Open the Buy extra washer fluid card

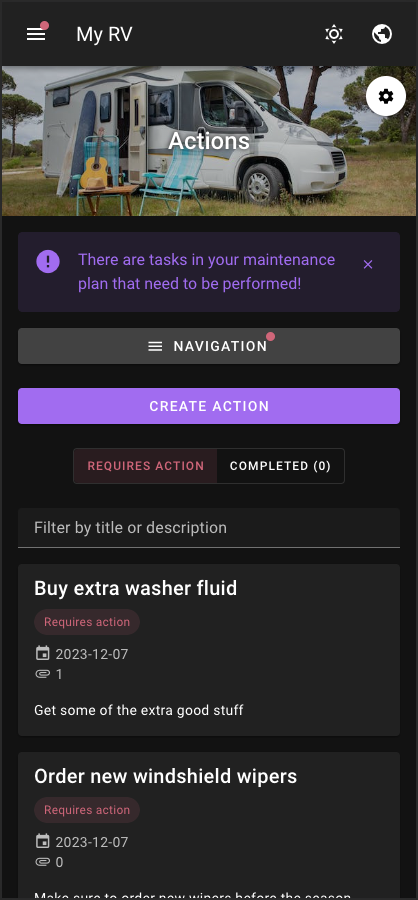[209, 650]
